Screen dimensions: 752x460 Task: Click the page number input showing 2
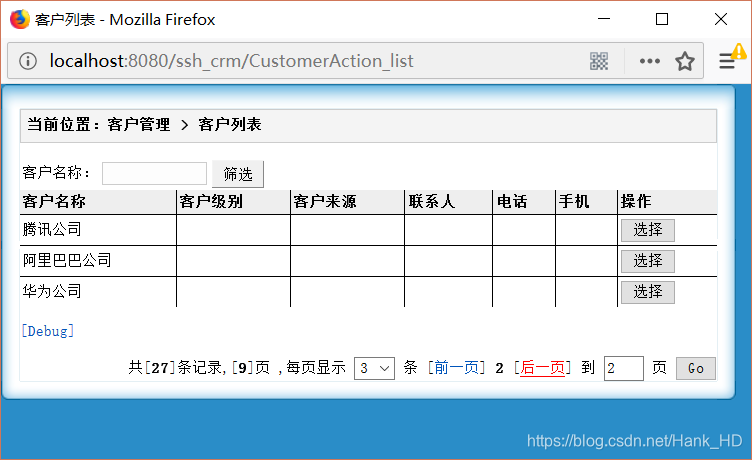tap(623, 368)
